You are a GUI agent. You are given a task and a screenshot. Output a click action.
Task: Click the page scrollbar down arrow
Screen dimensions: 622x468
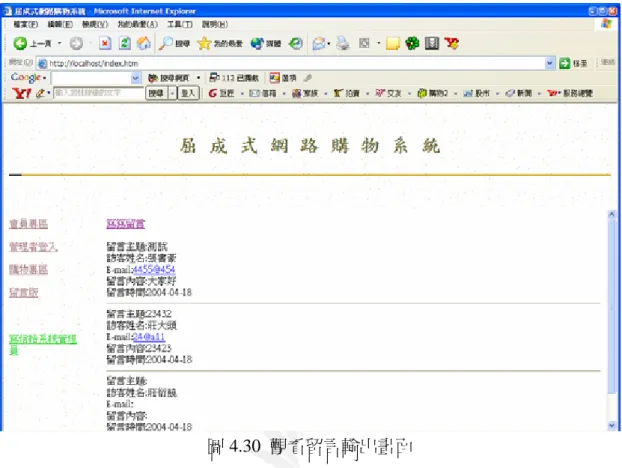(x=612, y=425)
